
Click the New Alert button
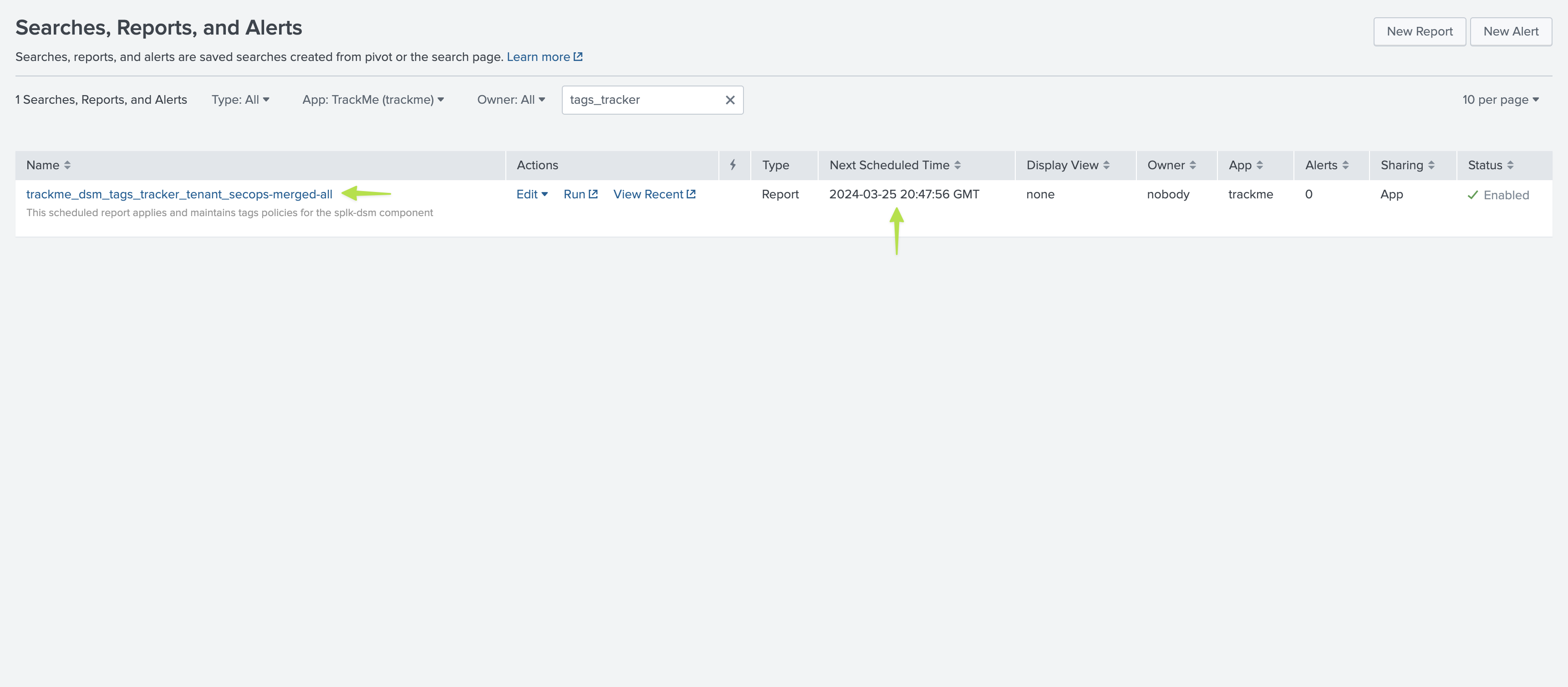[x=1510, y=32]
